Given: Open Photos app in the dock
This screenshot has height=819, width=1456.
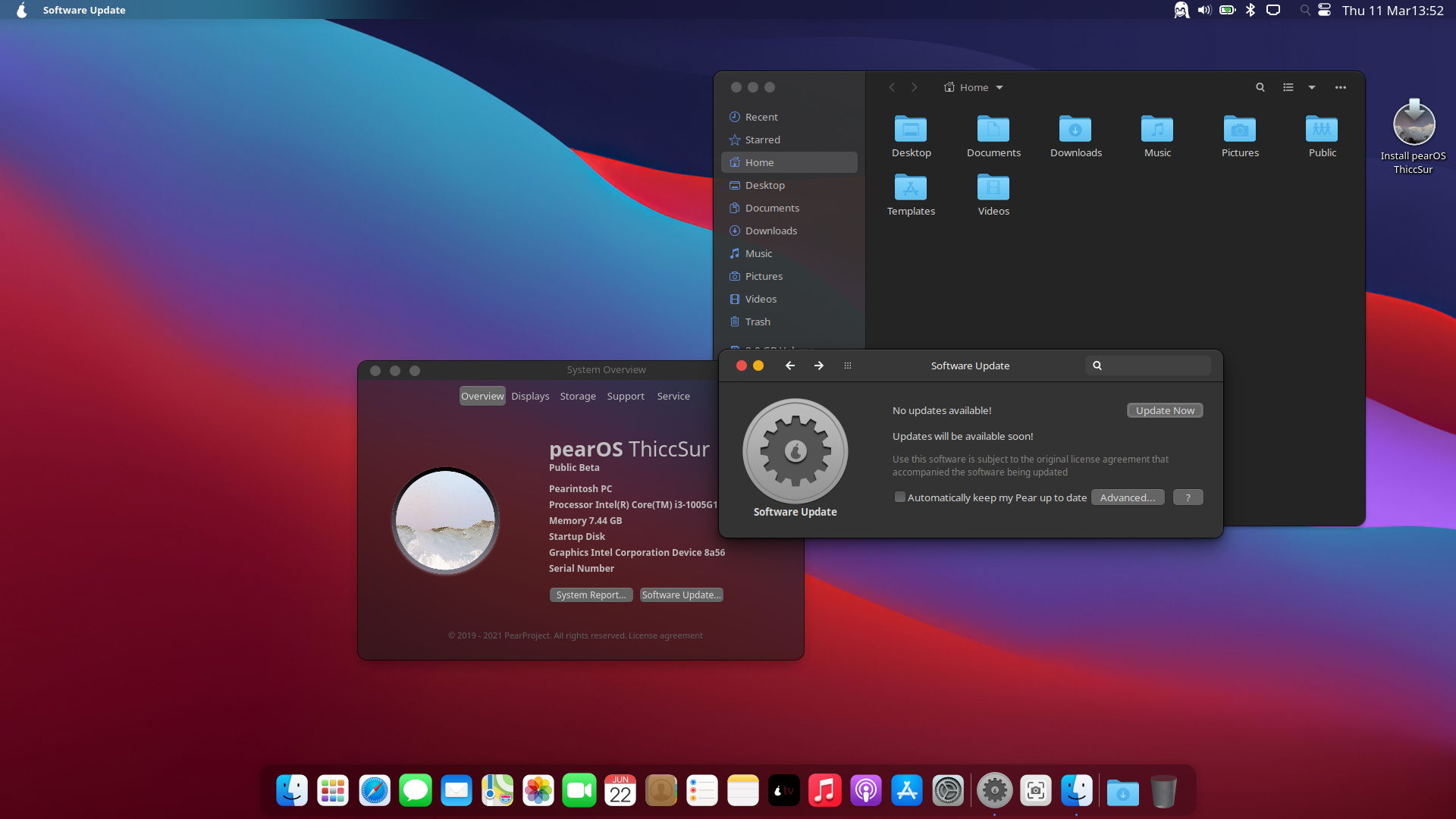Looking at the screenshot, I should pos(538,791).
